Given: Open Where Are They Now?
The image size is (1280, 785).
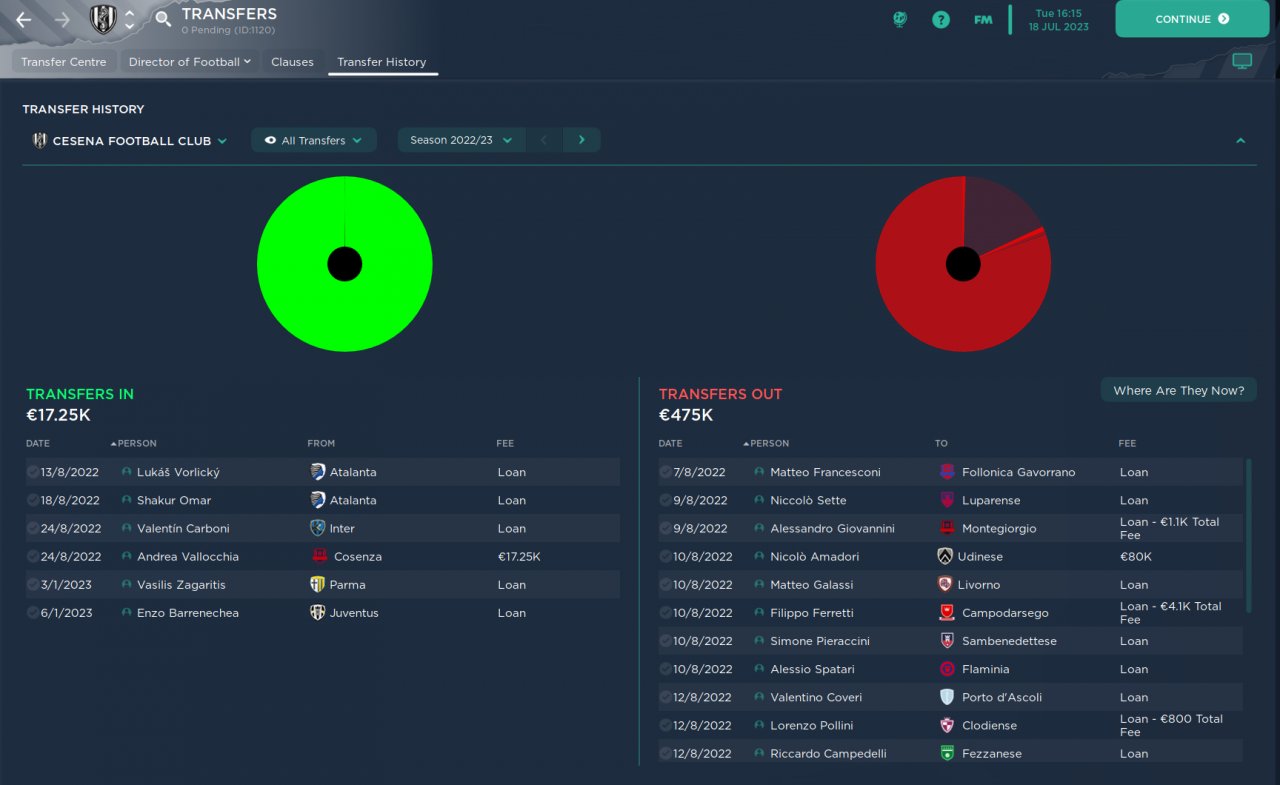Looking at the screenshot, I should pyautogui.click(x=1178, y=390).
